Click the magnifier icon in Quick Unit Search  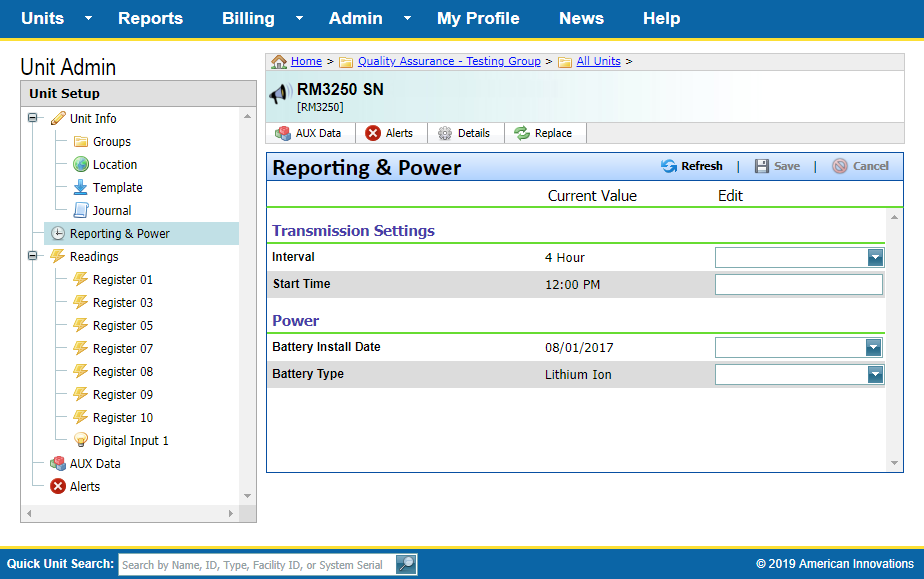406,564
